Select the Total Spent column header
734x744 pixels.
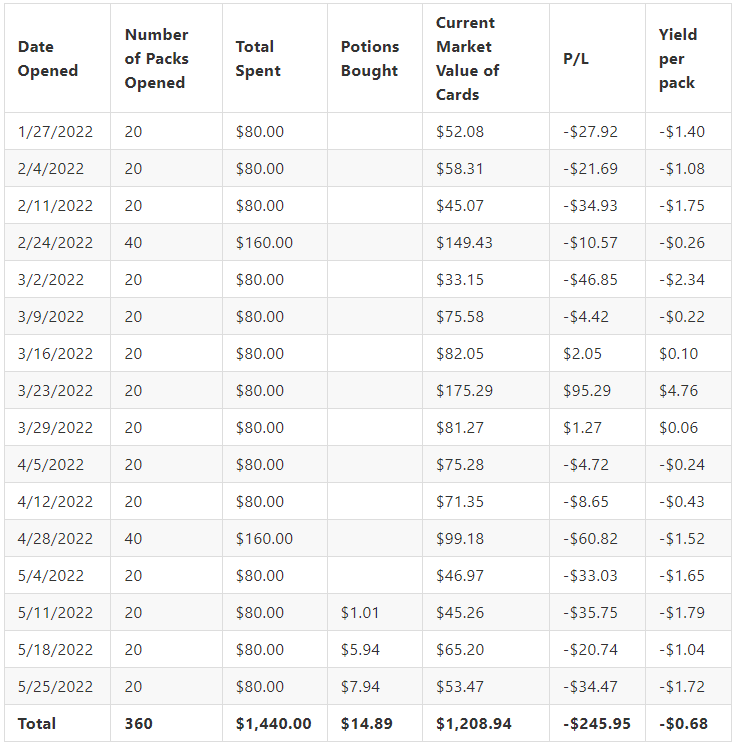pos(258,58)
